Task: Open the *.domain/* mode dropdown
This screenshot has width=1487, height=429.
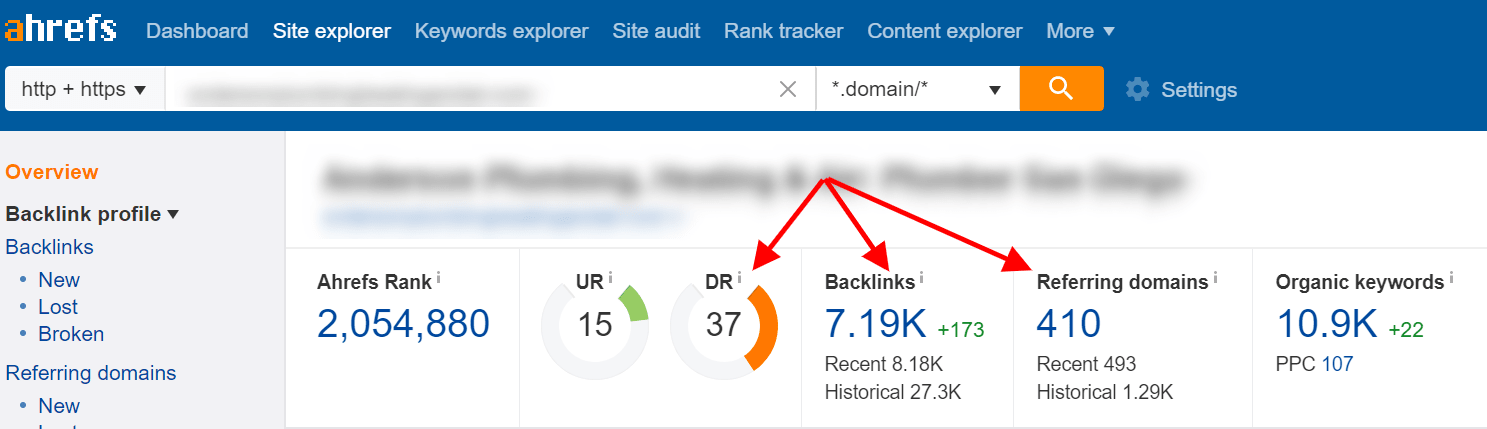Action: tap(917, 89)
